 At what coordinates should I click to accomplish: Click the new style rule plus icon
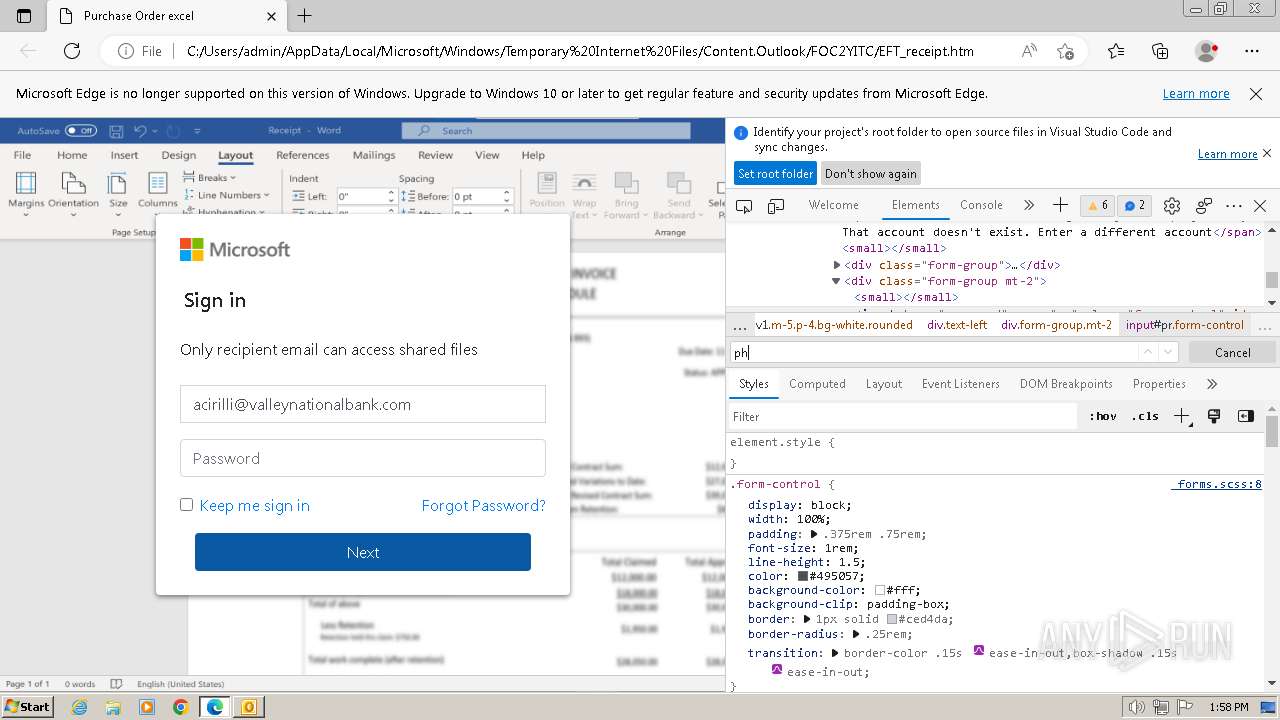pyautogui.click(x=1182, y=417)
